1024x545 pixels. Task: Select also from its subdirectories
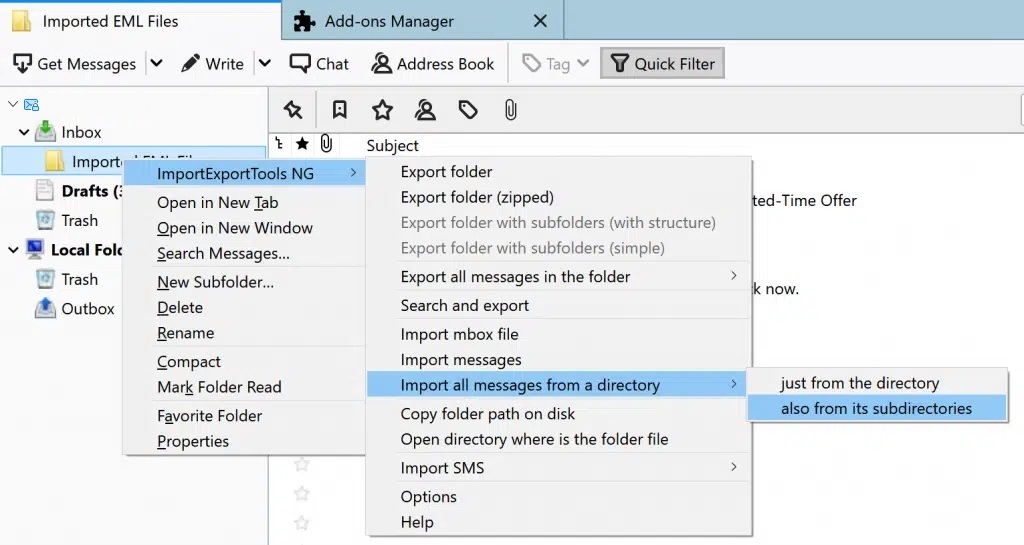click(x=877, y=409)
